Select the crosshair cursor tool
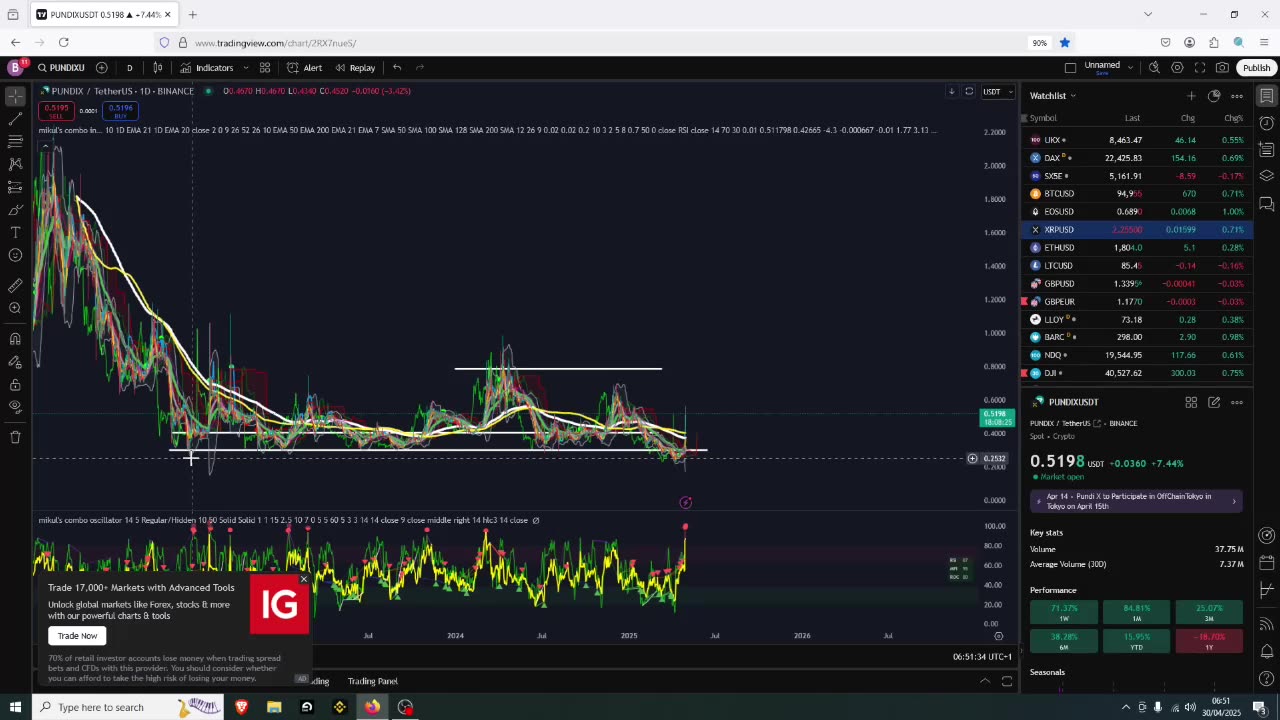This screenshot has height=720, width=1280. coord(15,96)
